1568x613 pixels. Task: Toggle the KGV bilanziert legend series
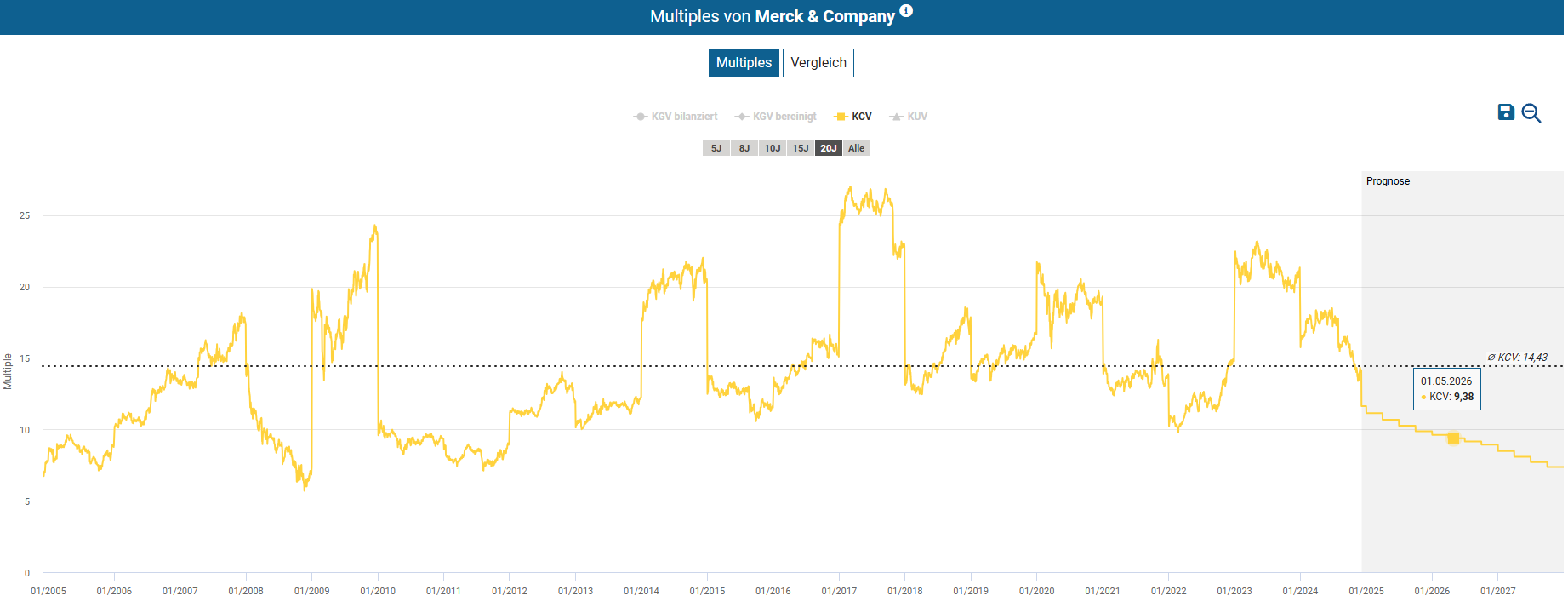676,117
